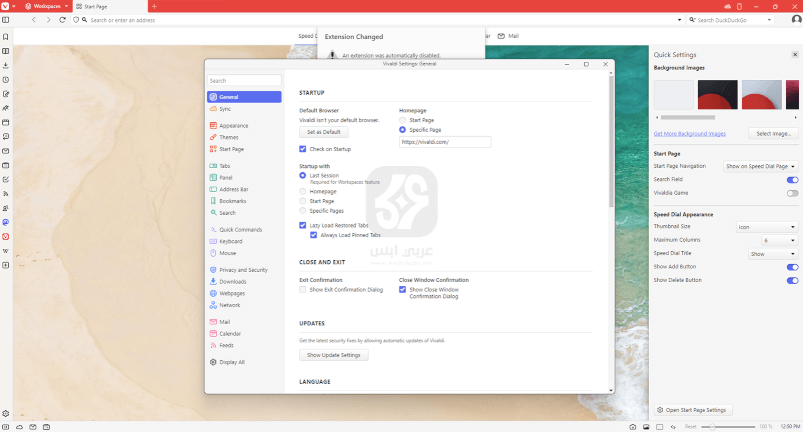803x432 pixels.
Task: Open the Reading List panel icon
Action: 6,51
